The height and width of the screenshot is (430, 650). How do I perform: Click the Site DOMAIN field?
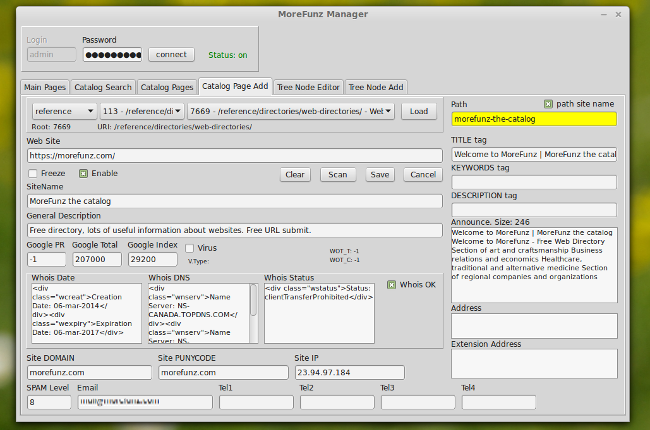(x=89, y=372)
